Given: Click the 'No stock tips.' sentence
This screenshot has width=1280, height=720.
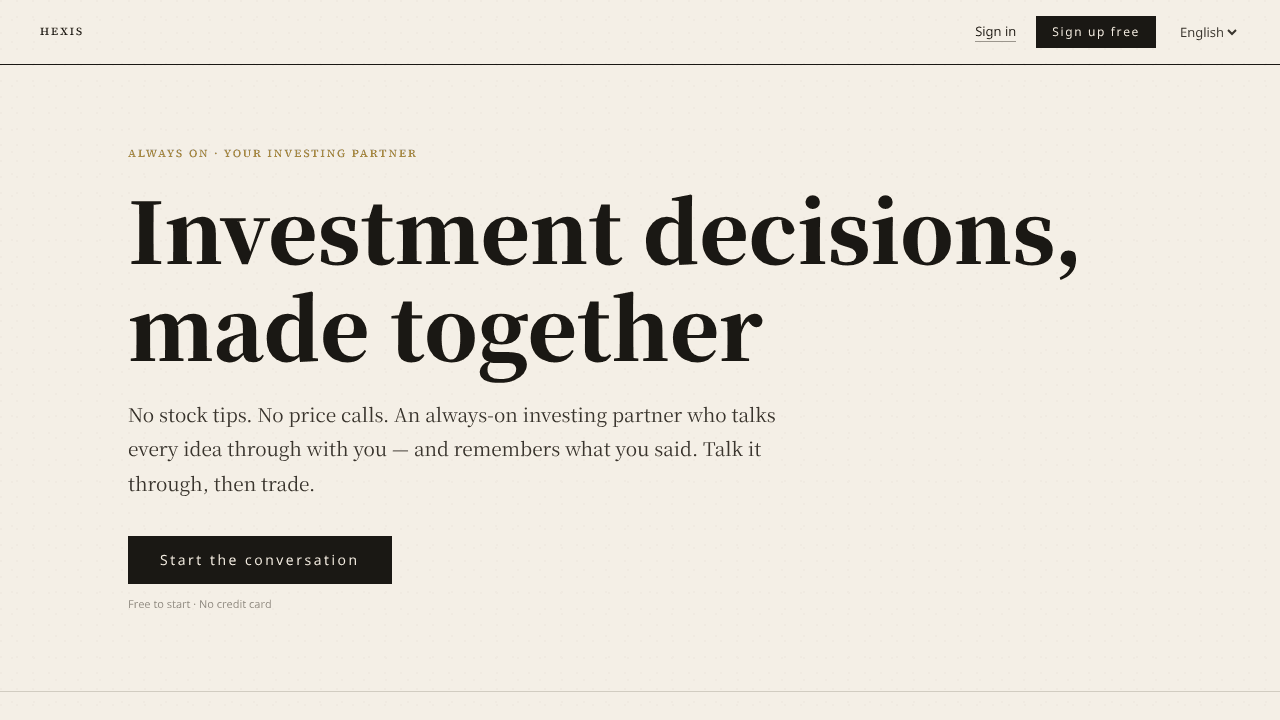Looking at the screenshot, I should [190, 415].
